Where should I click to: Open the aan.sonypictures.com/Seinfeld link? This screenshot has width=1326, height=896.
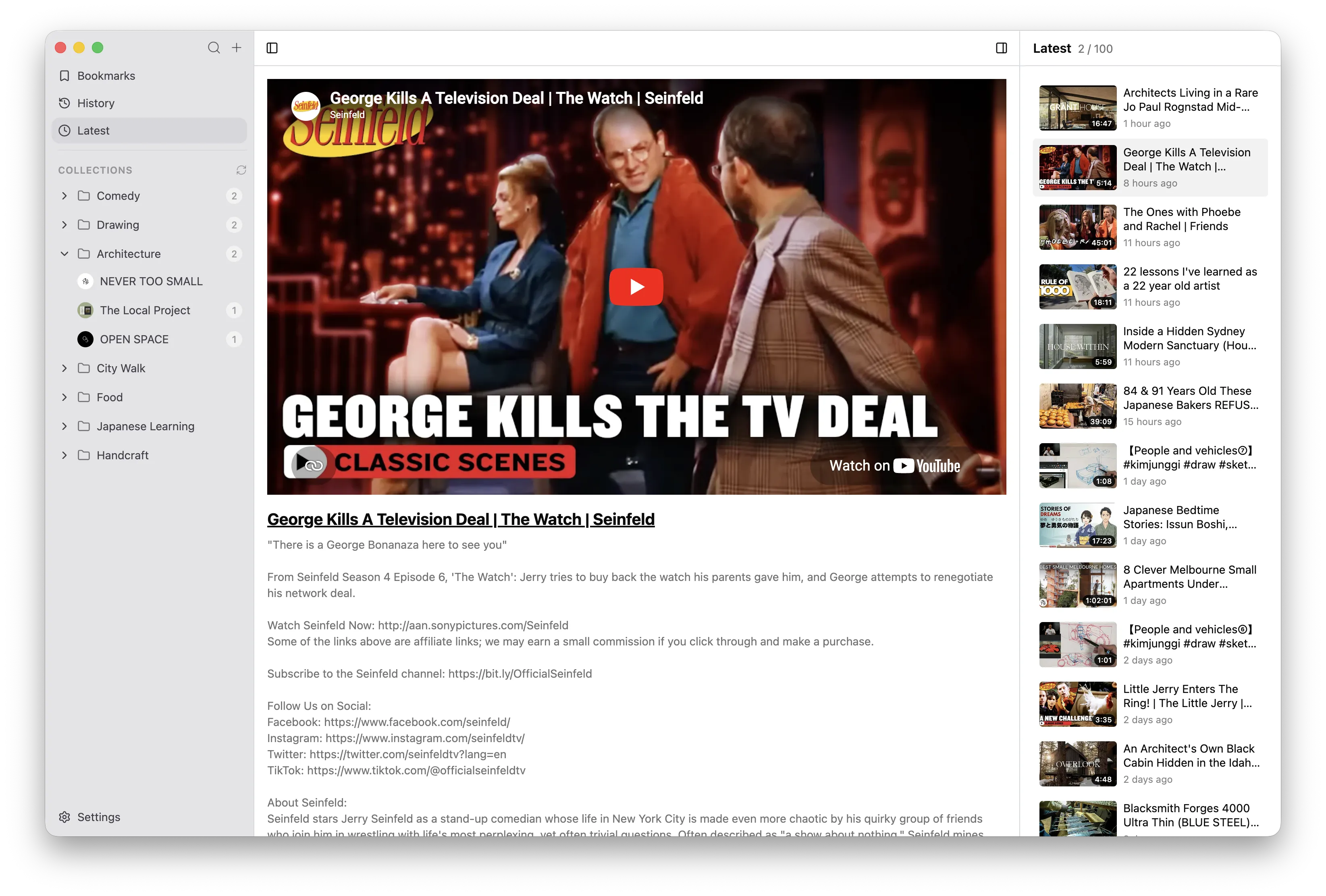pos(473,626)
